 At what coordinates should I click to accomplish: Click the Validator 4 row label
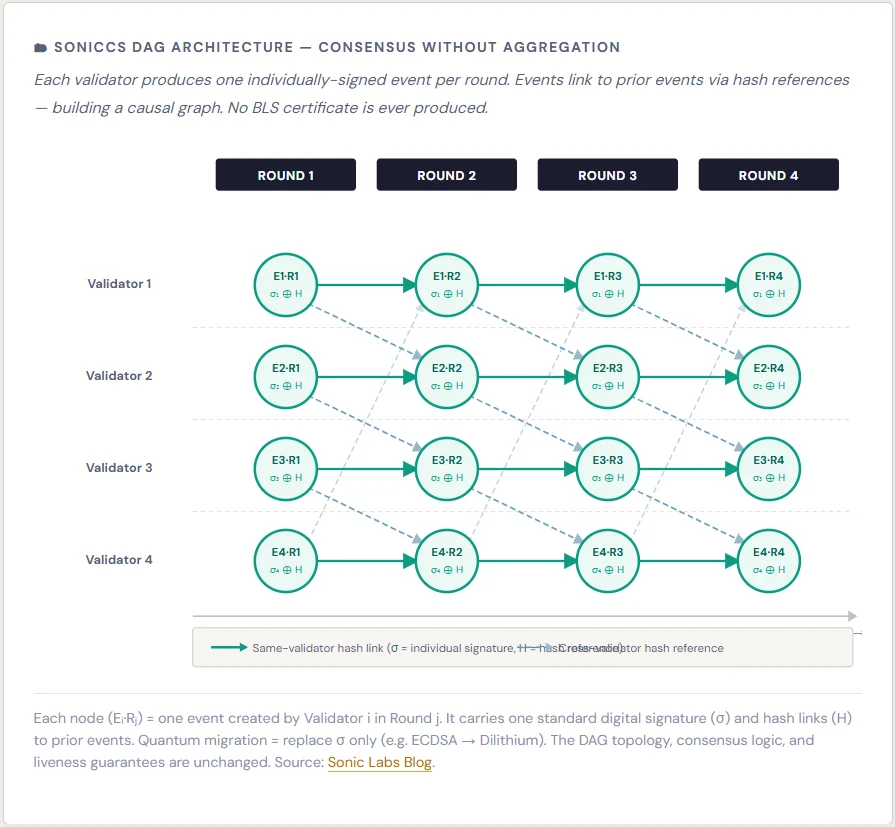119,560
